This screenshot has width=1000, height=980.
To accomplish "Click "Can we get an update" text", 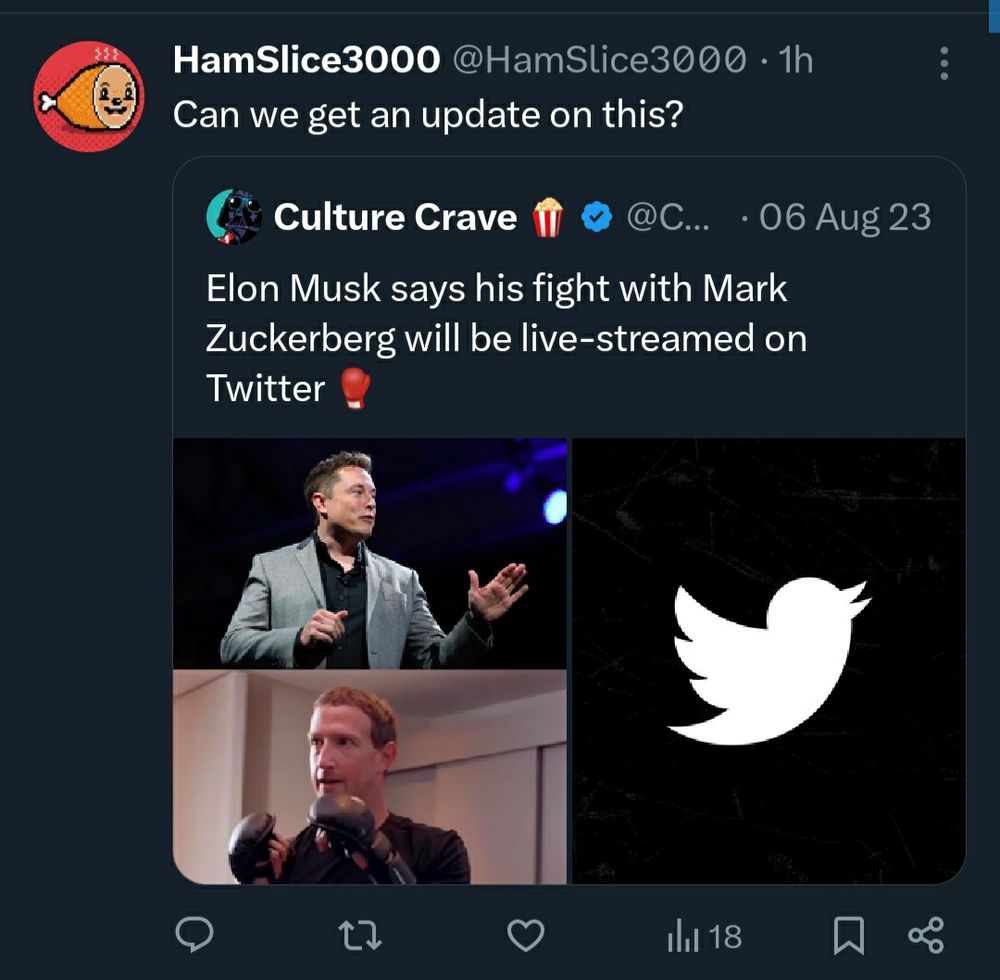I will pos(427,114).
